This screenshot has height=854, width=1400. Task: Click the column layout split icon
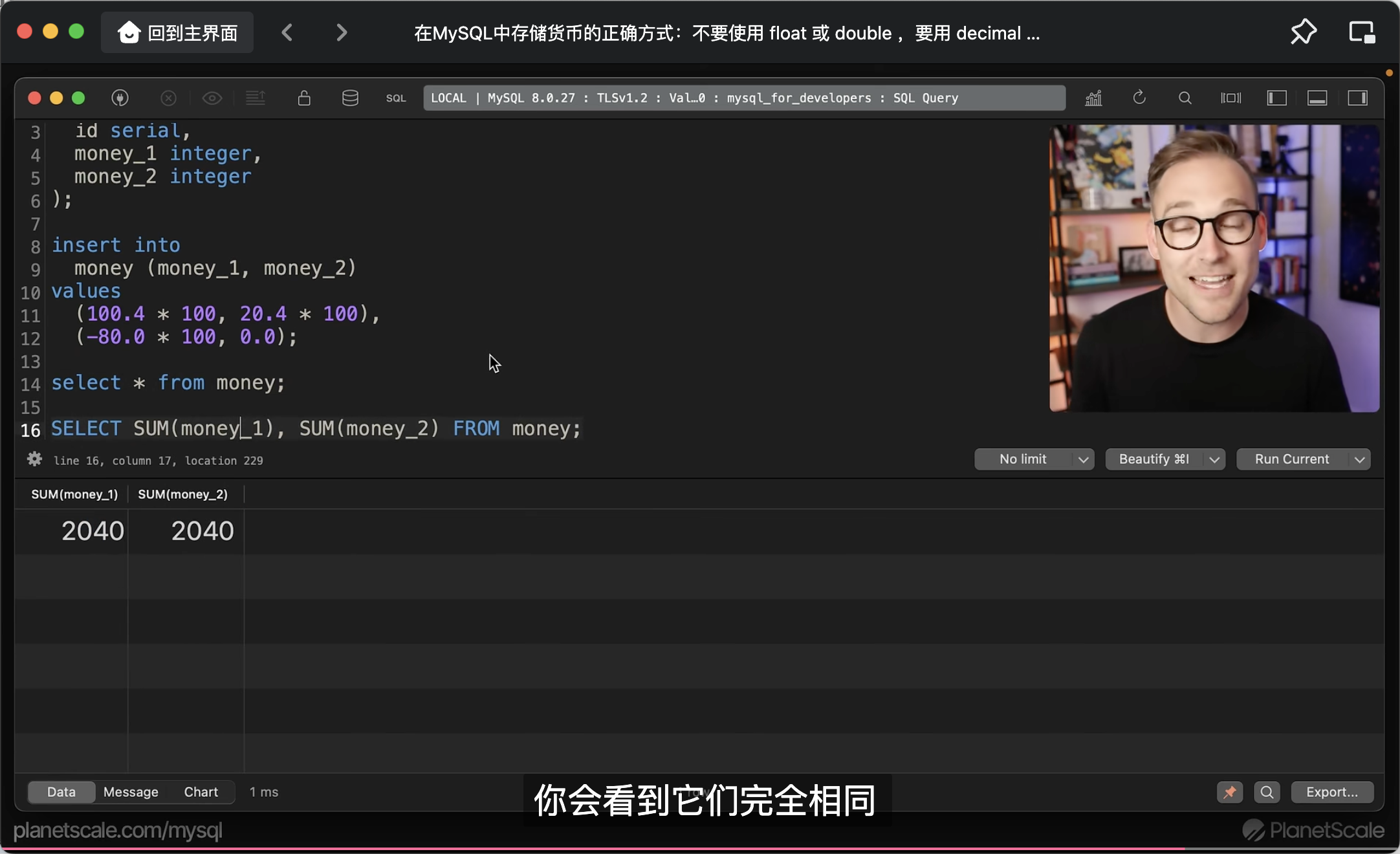coord(1230,98)
